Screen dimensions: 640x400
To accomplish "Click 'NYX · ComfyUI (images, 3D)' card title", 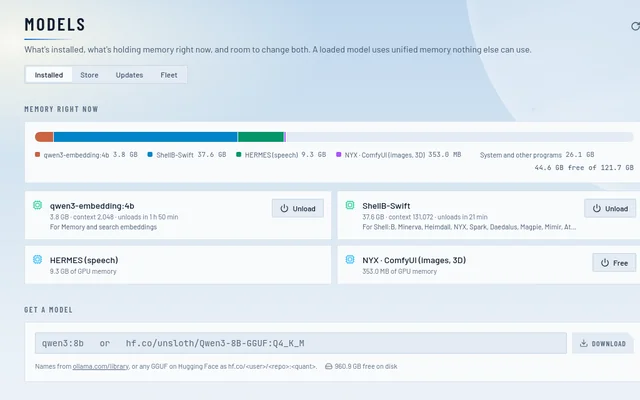I will click(414, 260).
